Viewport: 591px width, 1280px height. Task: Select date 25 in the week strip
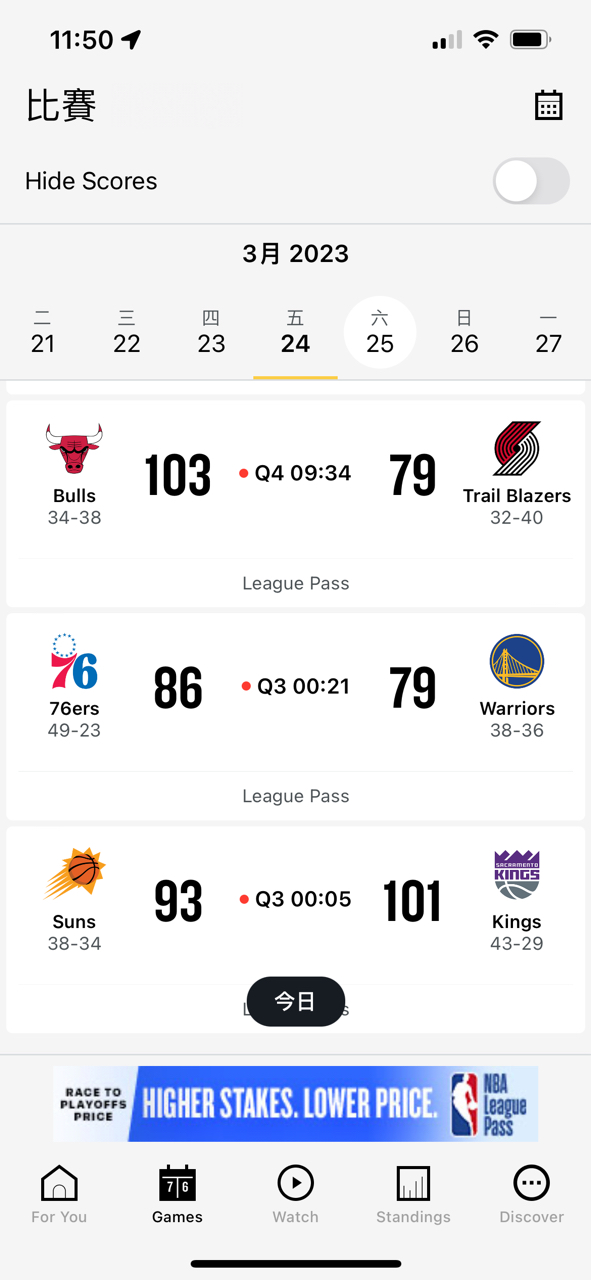coord(380,332)
